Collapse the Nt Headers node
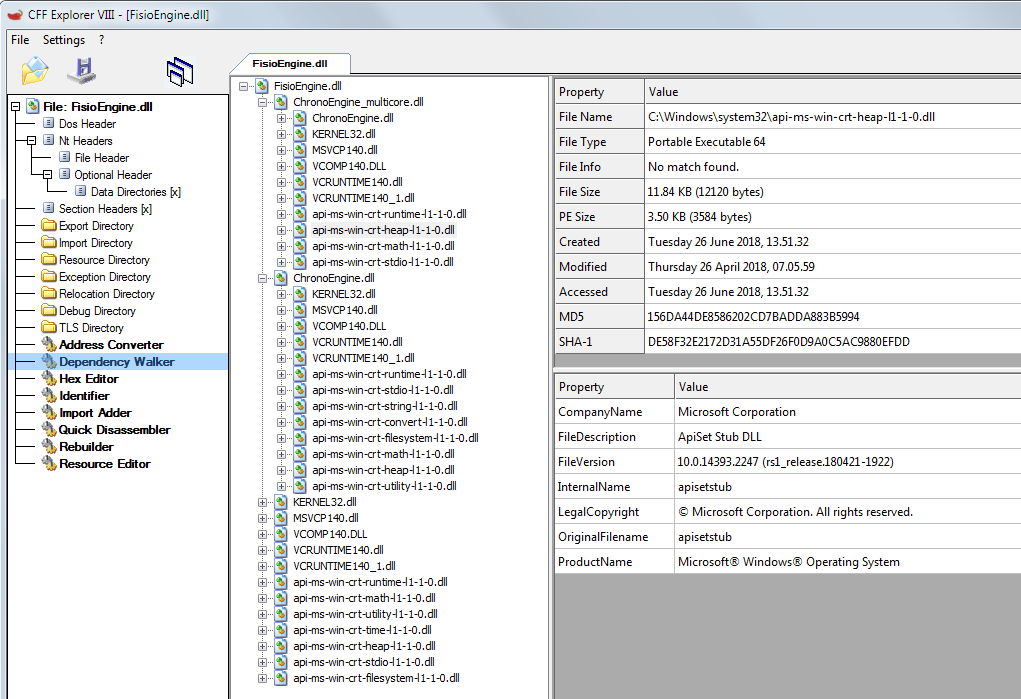Screen dimensions: 1021x699 tap(31, 140)
